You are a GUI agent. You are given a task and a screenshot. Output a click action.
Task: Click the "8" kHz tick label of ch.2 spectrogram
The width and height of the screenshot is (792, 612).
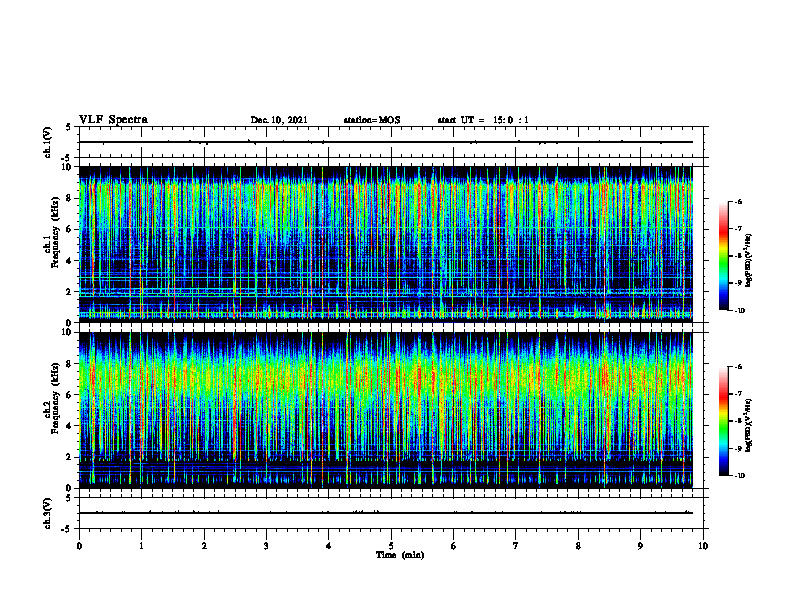pos(69,364)
